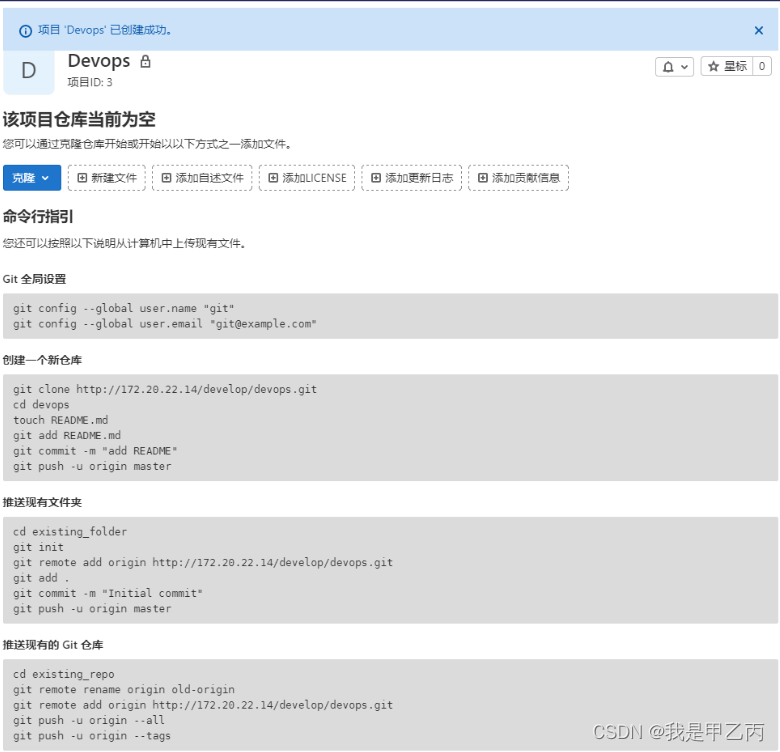Click the git clone devops.git command line
This screenshot has width=780, height=752.
(x=165, y=389)
